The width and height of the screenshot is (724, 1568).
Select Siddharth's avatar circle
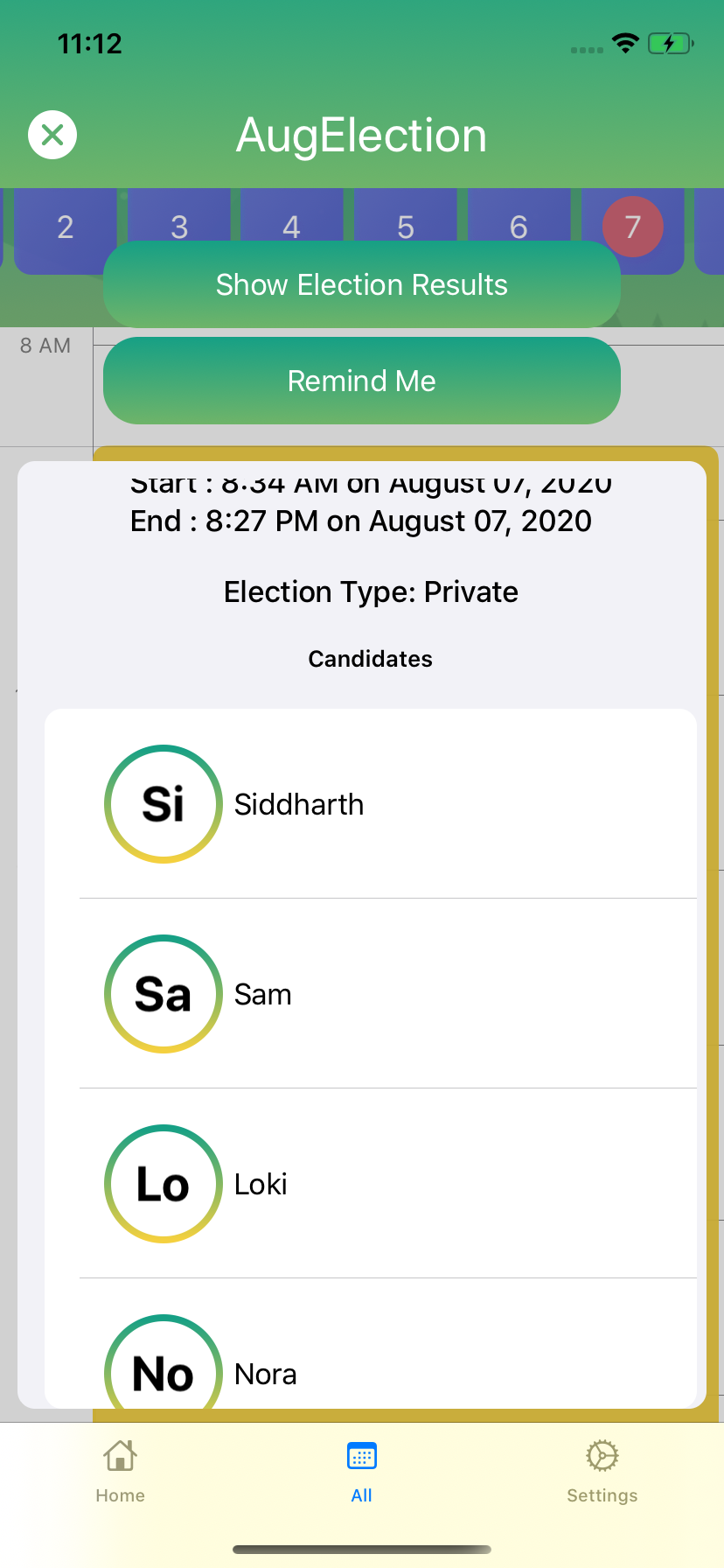tap(164, 804)
